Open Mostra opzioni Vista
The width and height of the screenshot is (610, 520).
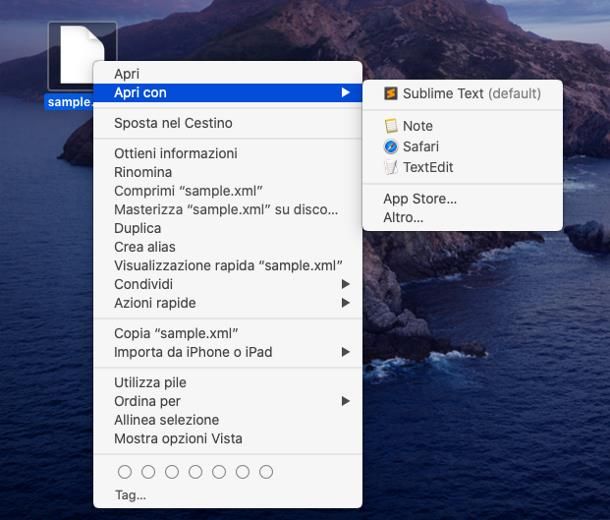coord(228,439)
